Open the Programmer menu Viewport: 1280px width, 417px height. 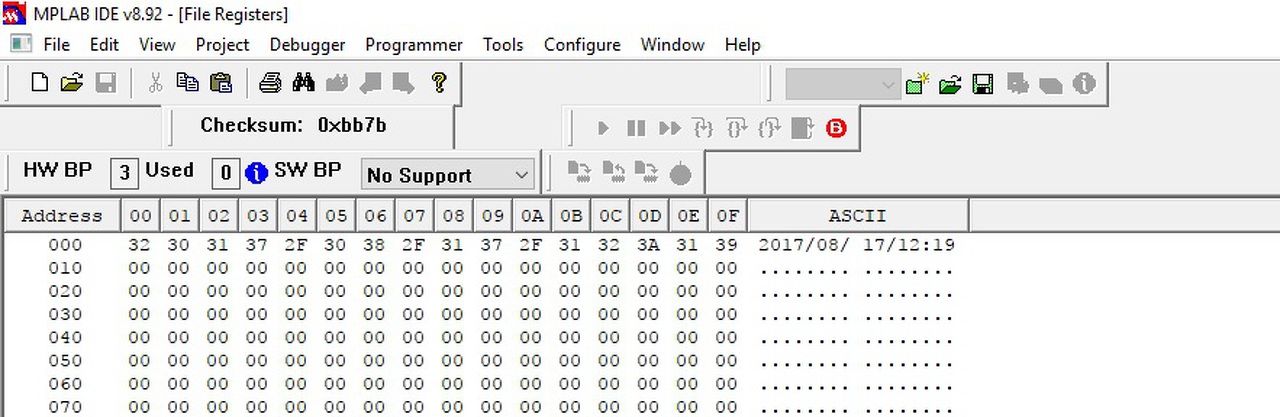coord(414,45)
